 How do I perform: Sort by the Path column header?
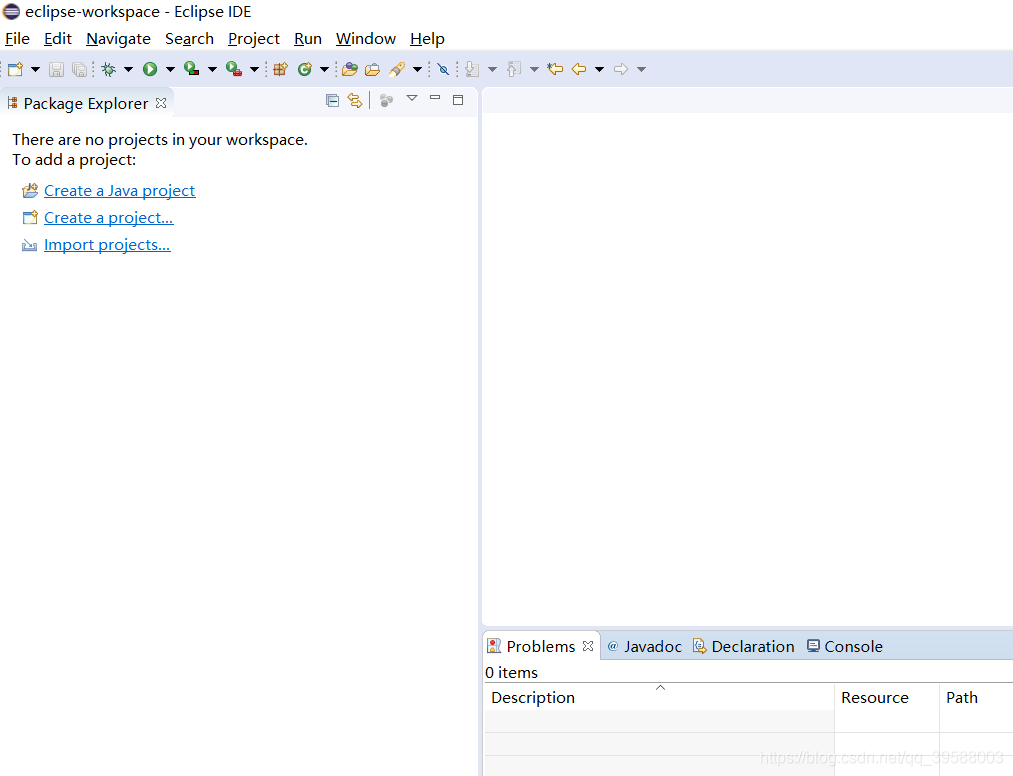976,697
